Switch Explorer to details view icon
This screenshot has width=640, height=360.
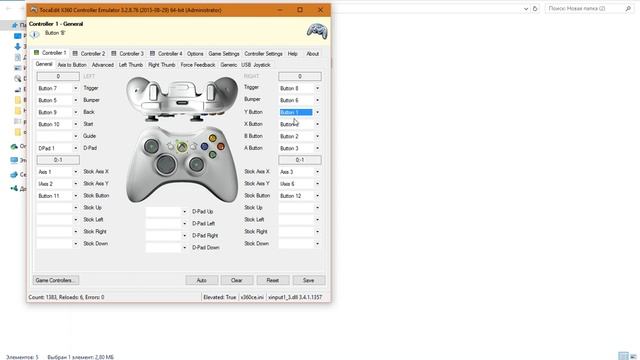(623, 356)
